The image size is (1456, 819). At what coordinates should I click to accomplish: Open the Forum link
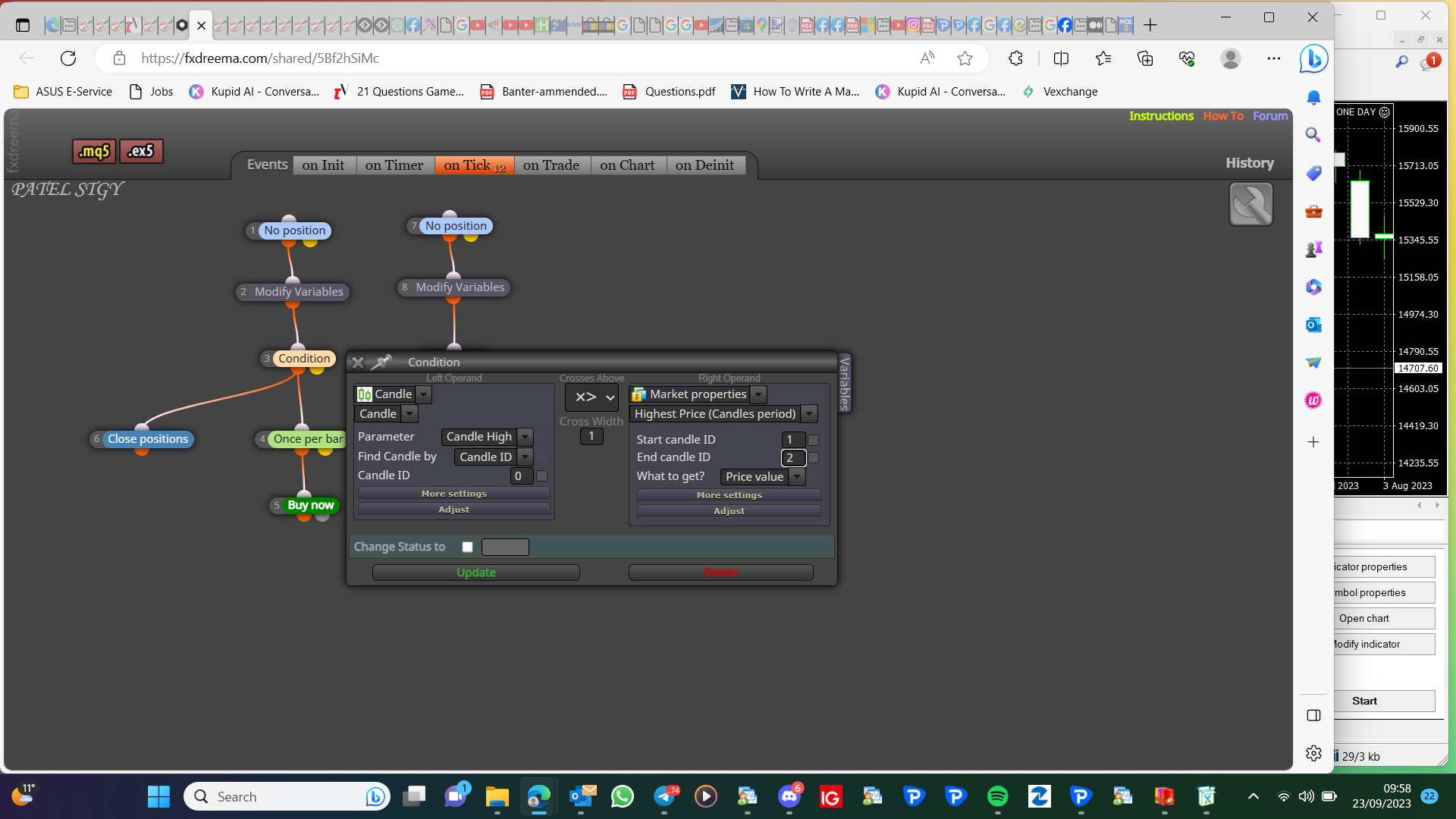point(1270,116)
